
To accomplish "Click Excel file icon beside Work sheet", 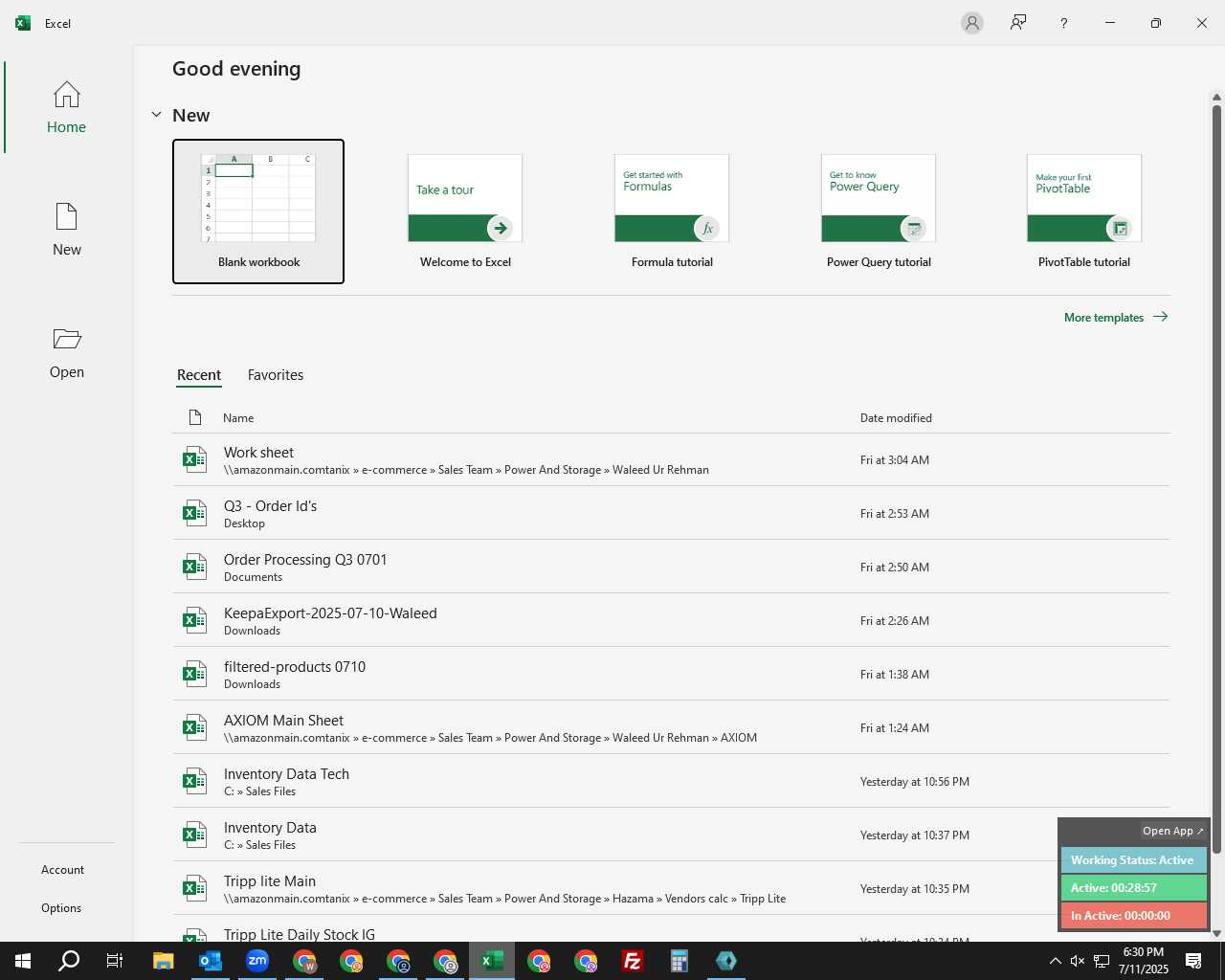I will point(194,459).
